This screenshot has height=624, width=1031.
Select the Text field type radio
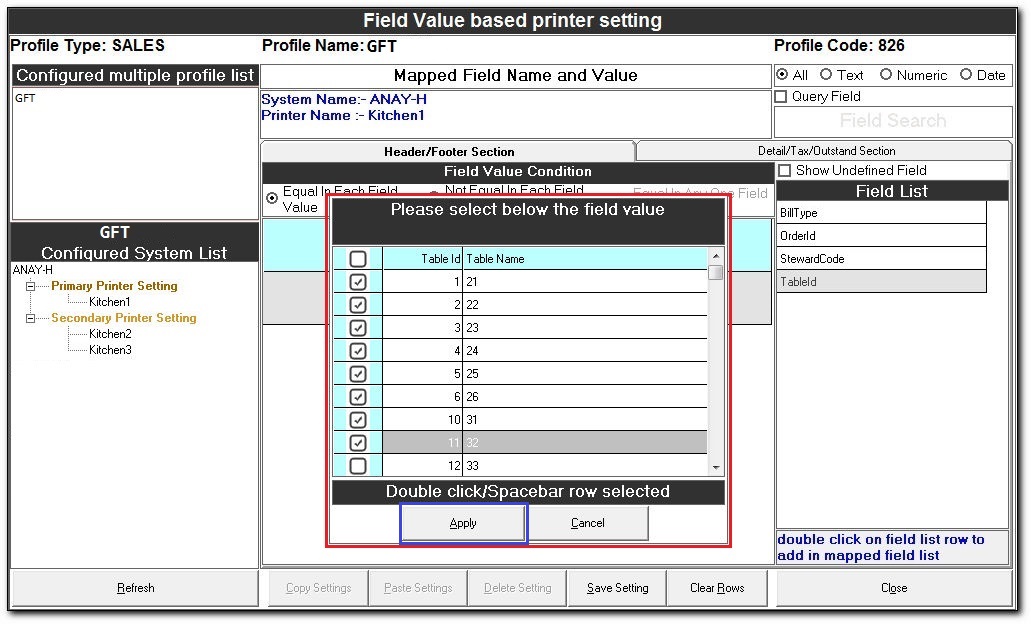pyautogui.click(x=826, y=75)
